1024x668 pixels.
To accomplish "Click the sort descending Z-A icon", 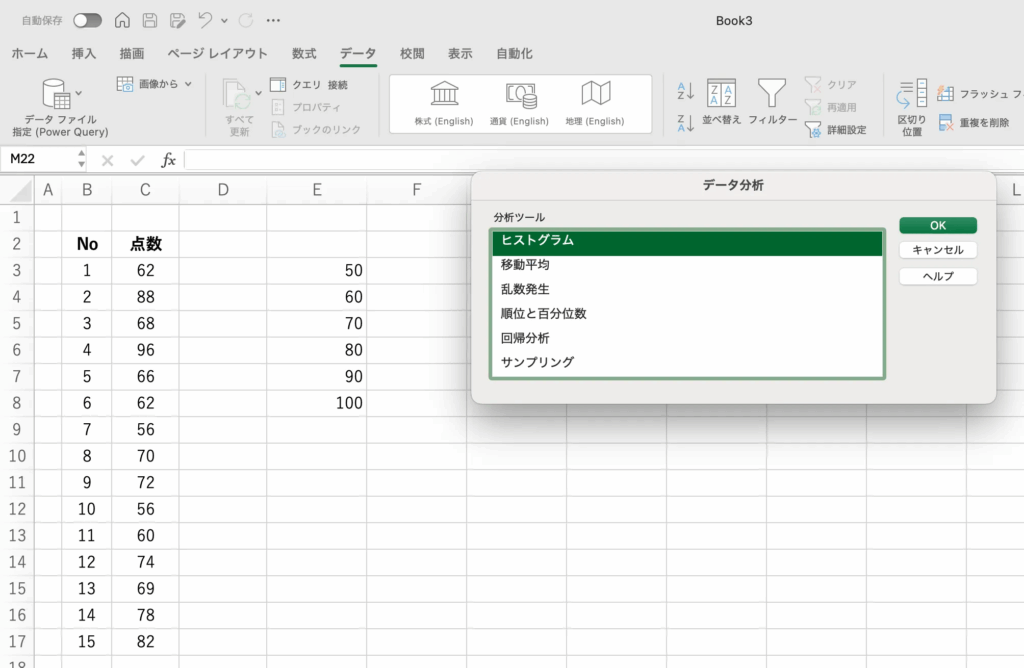I will [686, 123].
